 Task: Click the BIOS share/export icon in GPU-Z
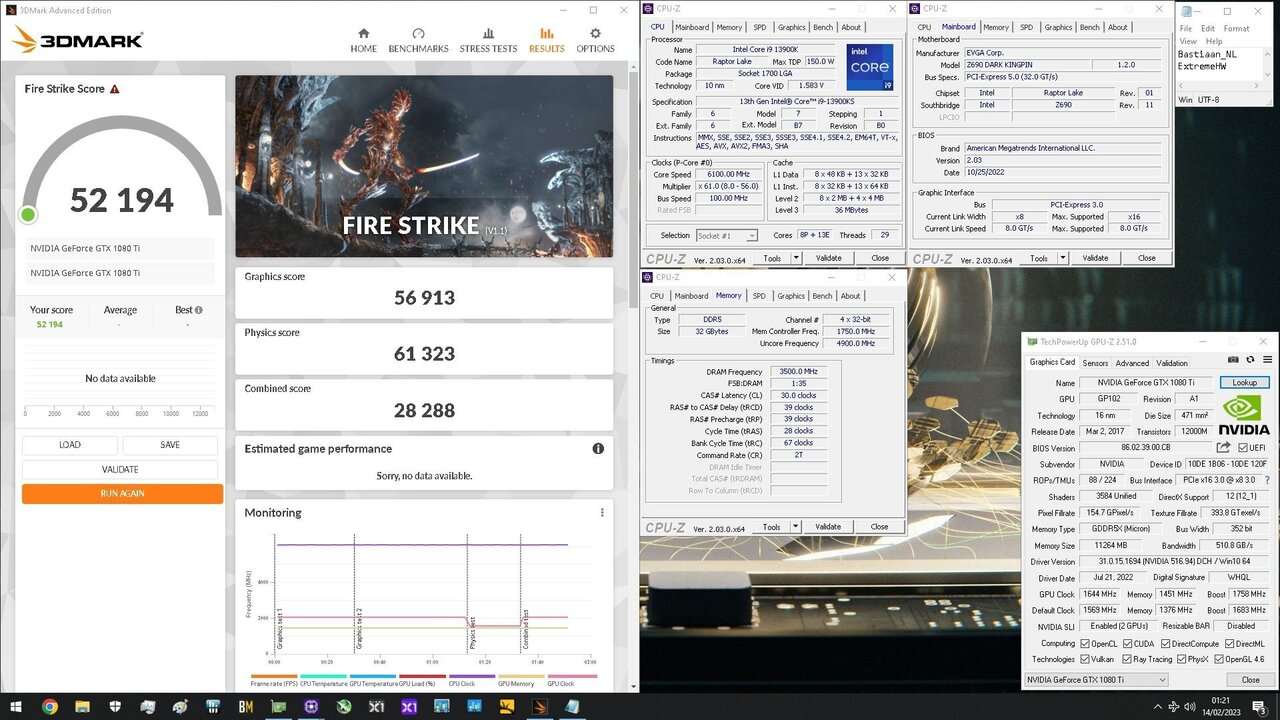1224,448
